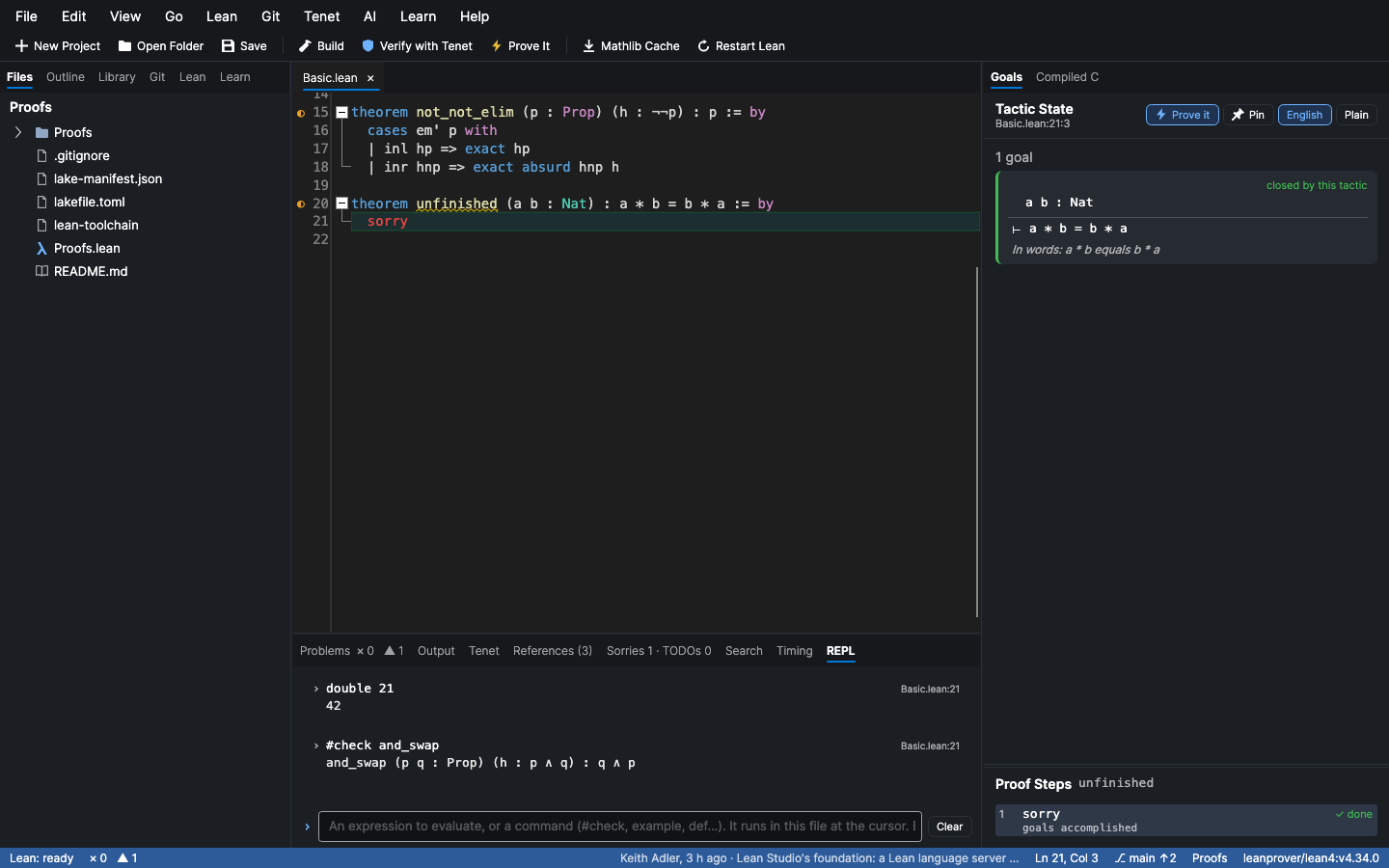
Task: Open the Tenet panel tab
Action: [484, 651]
